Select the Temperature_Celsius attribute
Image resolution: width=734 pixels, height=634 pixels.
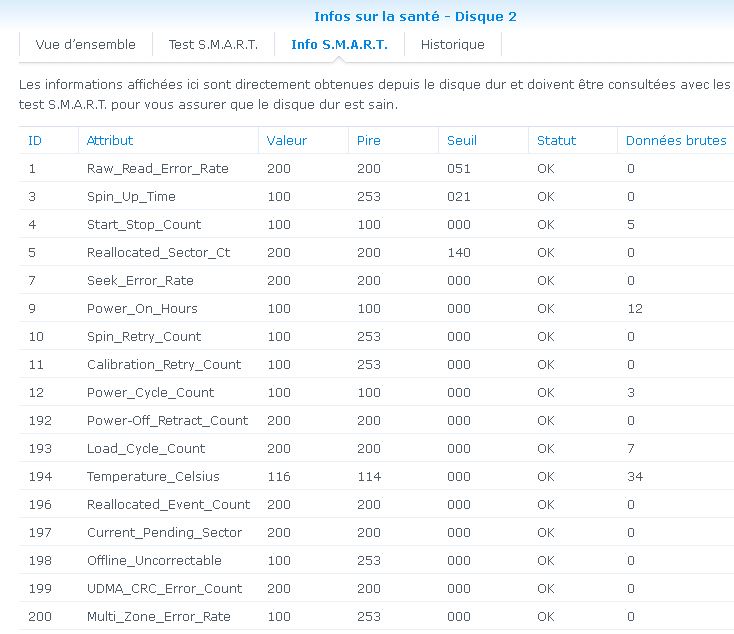(x=153, y=477)
